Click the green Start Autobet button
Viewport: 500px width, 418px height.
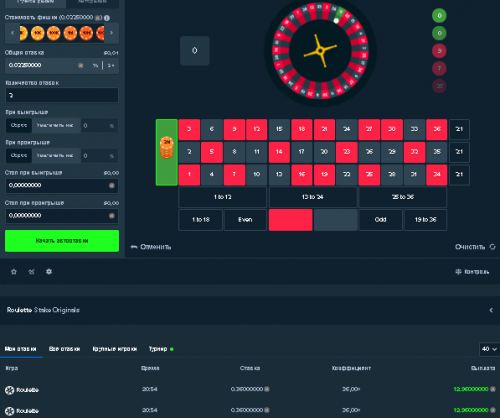[62, 241]
